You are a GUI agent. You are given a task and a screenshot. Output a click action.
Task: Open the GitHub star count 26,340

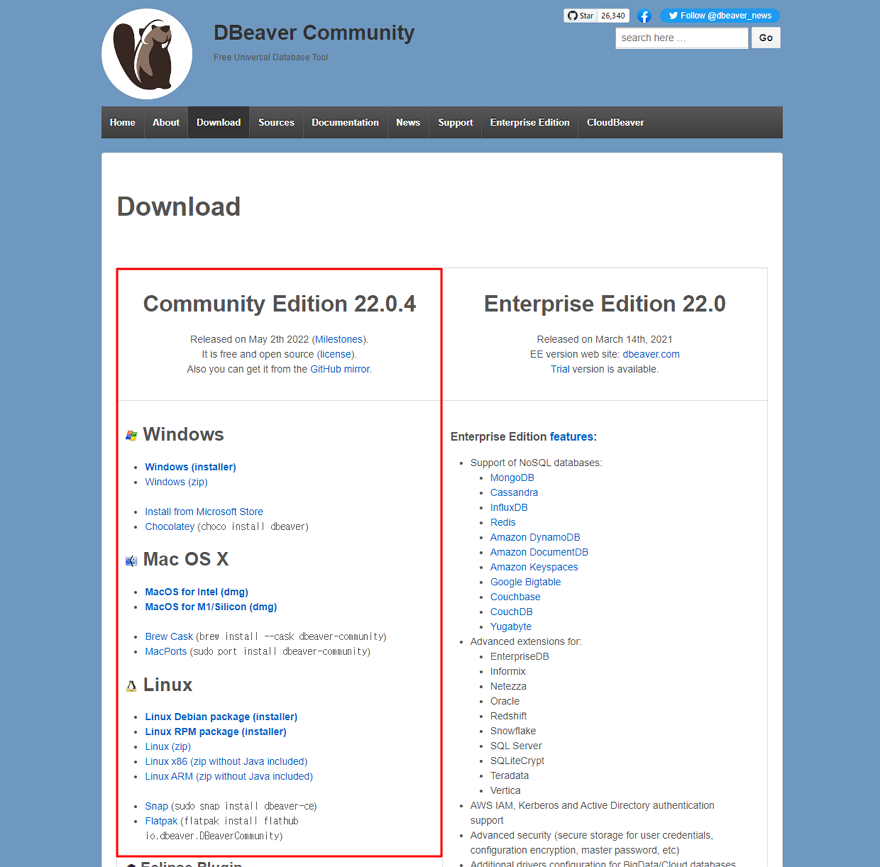pos(613,16)
